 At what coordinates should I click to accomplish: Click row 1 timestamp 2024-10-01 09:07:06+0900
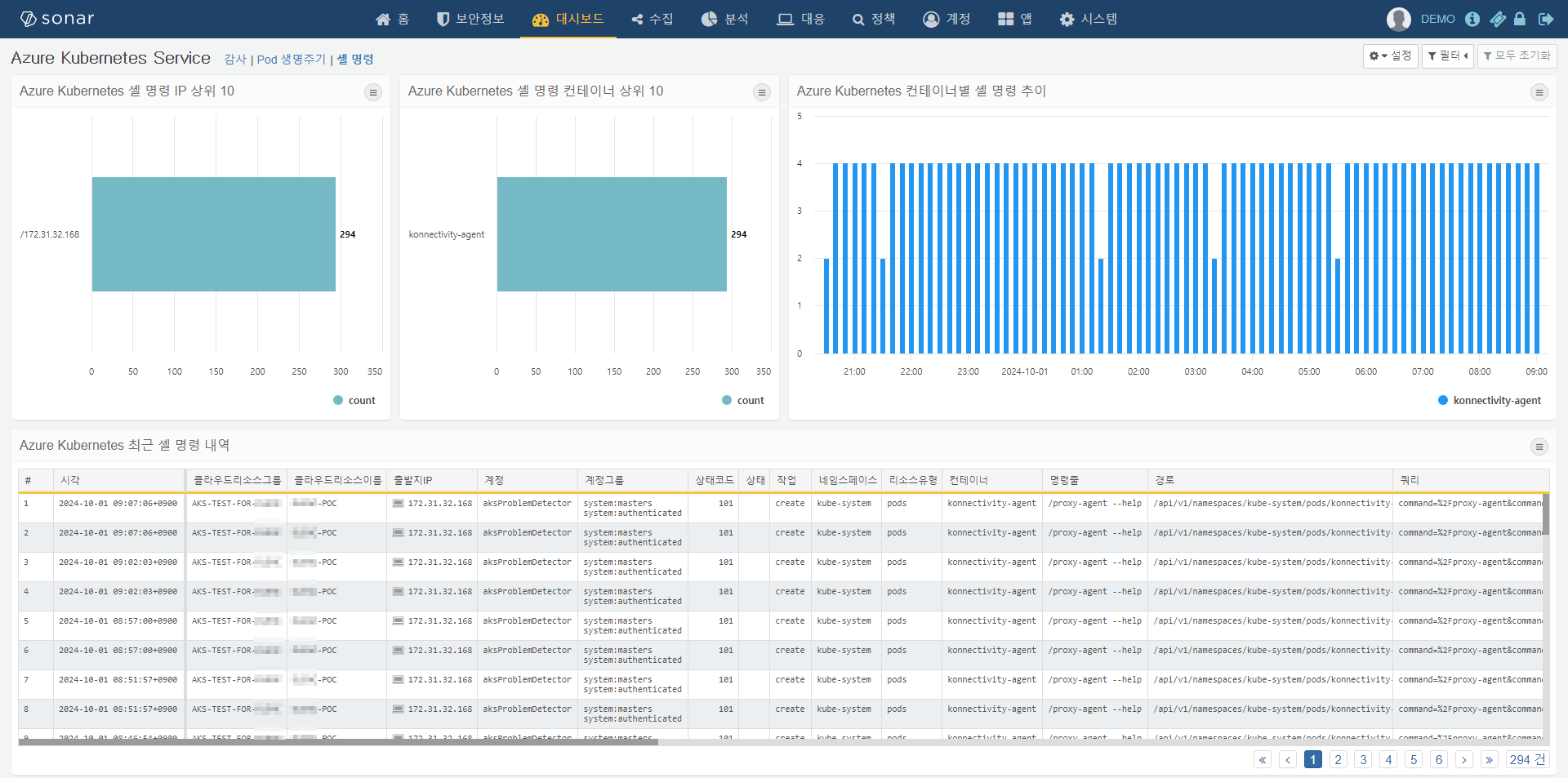coord(118,504)
